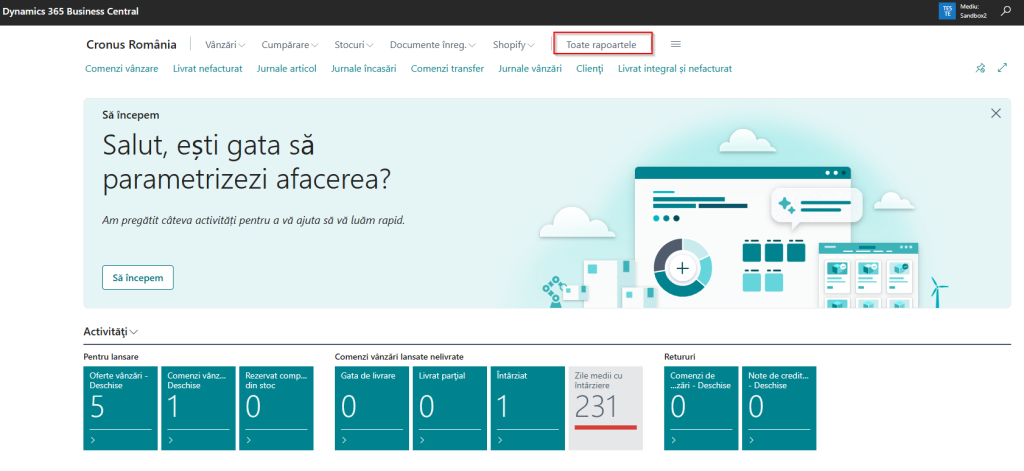Click arrow on Note de credit tile
1024x471 pixels.
(751, 440)
